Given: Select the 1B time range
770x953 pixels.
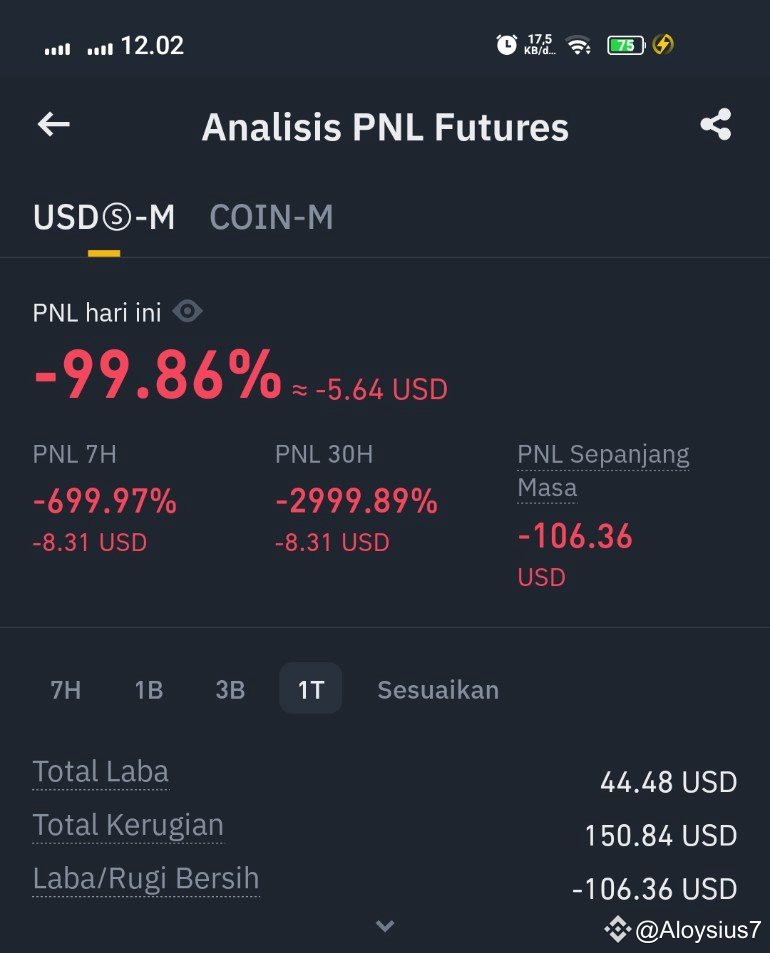Looking at the screenshot, I should (x=149, y=690).
